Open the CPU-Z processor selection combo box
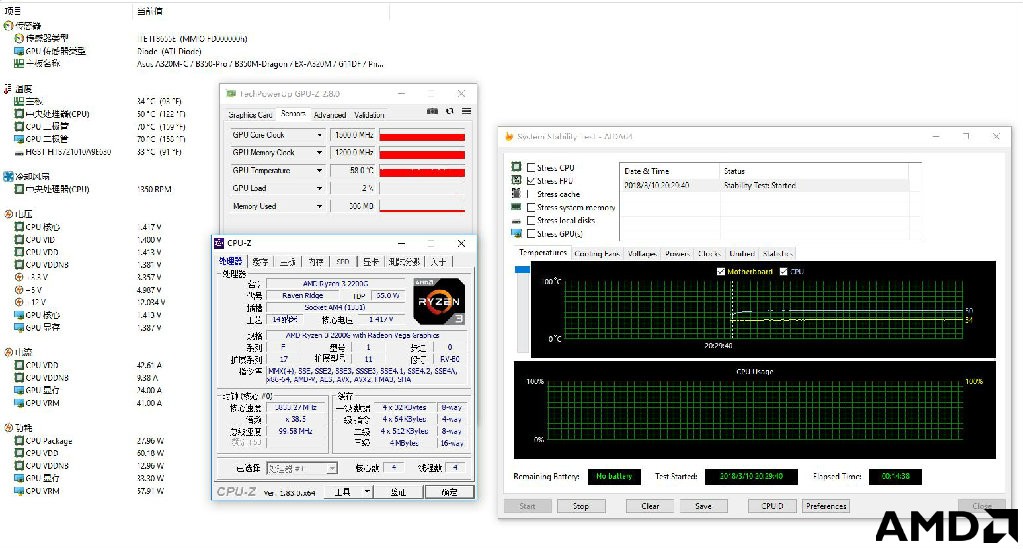 301,468
